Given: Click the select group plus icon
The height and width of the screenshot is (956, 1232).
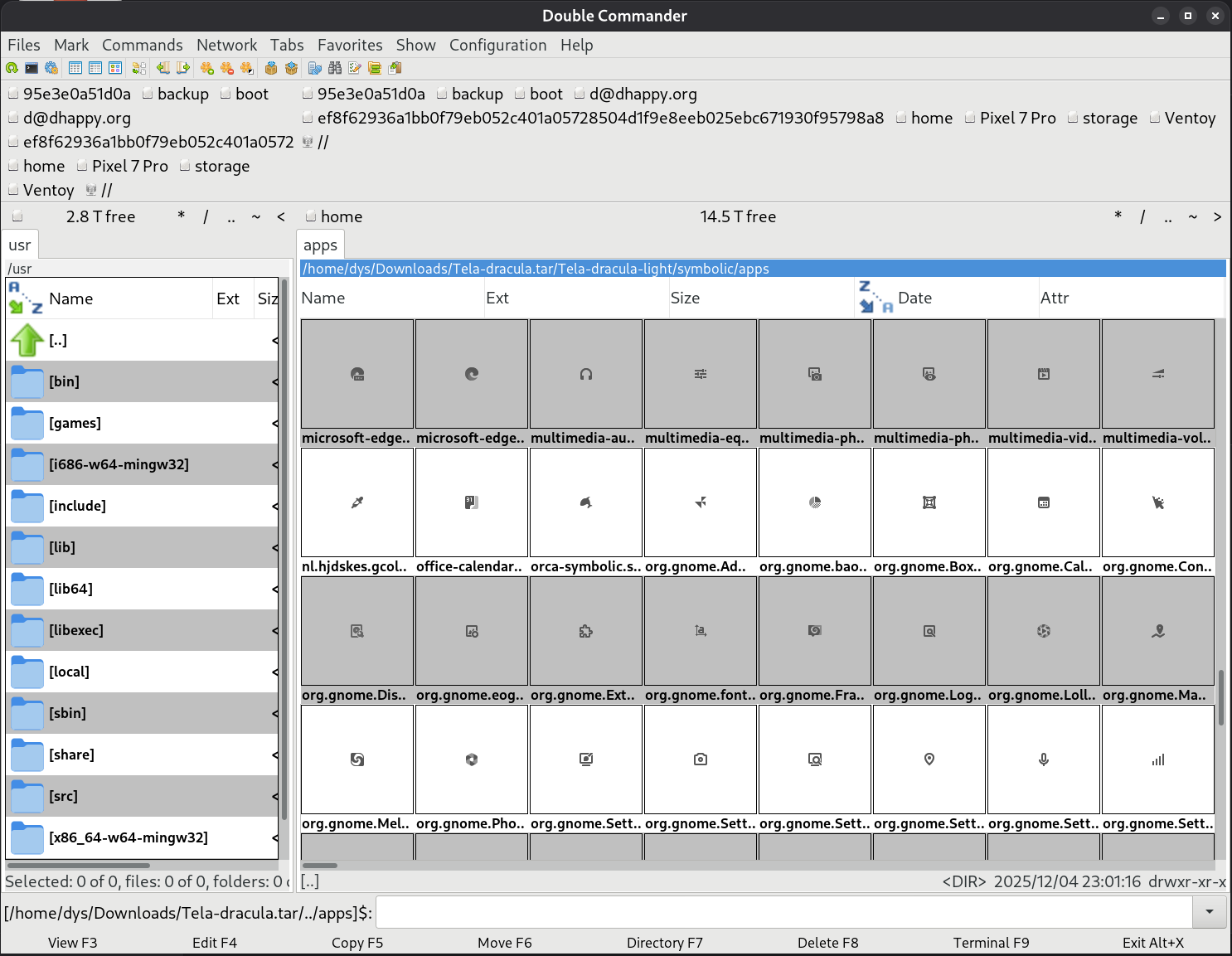Looking at the screenshot, I should click(x=207, y=68).
